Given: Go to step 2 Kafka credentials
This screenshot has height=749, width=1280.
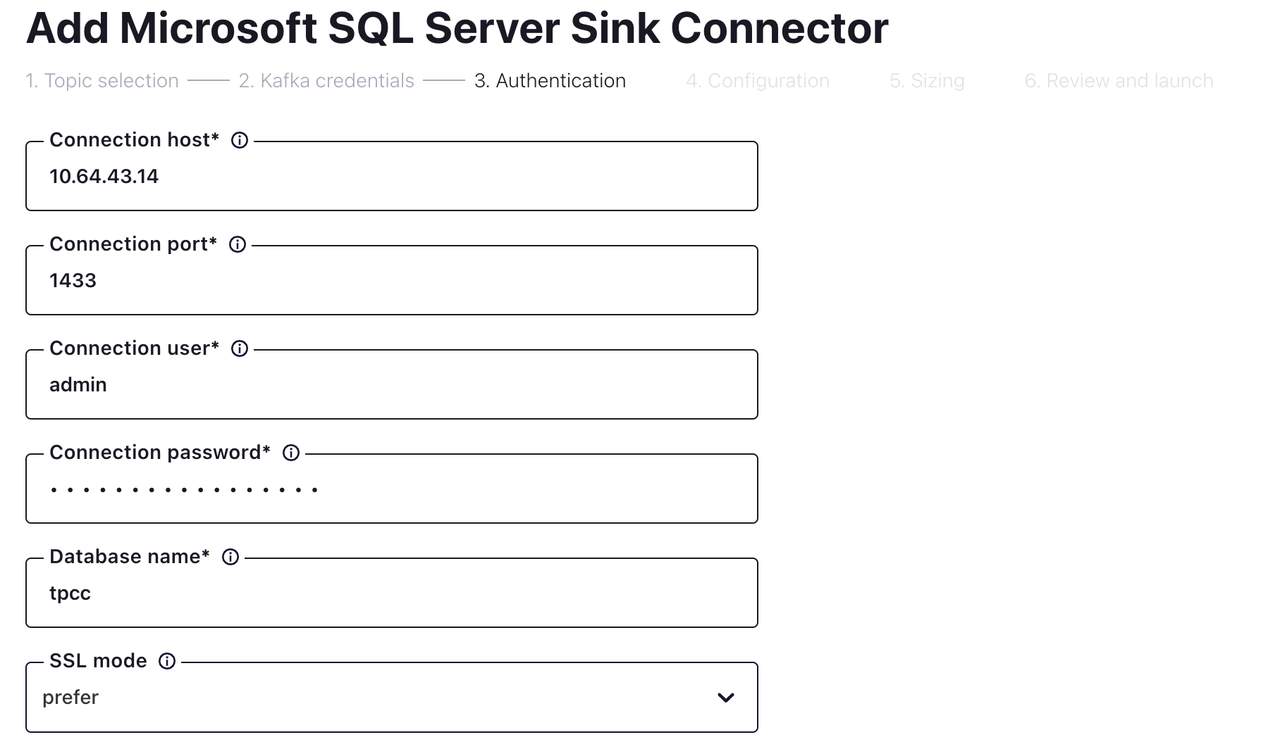Looking at the screenshot, I should point(326,81).
